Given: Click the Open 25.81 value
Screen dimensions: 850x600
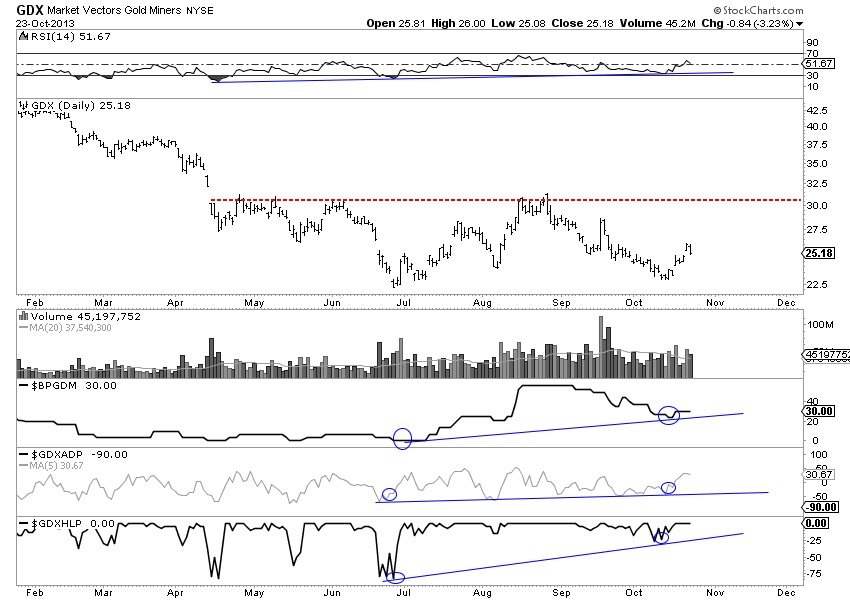Looking at the screenshot, I should coord(396,23).
